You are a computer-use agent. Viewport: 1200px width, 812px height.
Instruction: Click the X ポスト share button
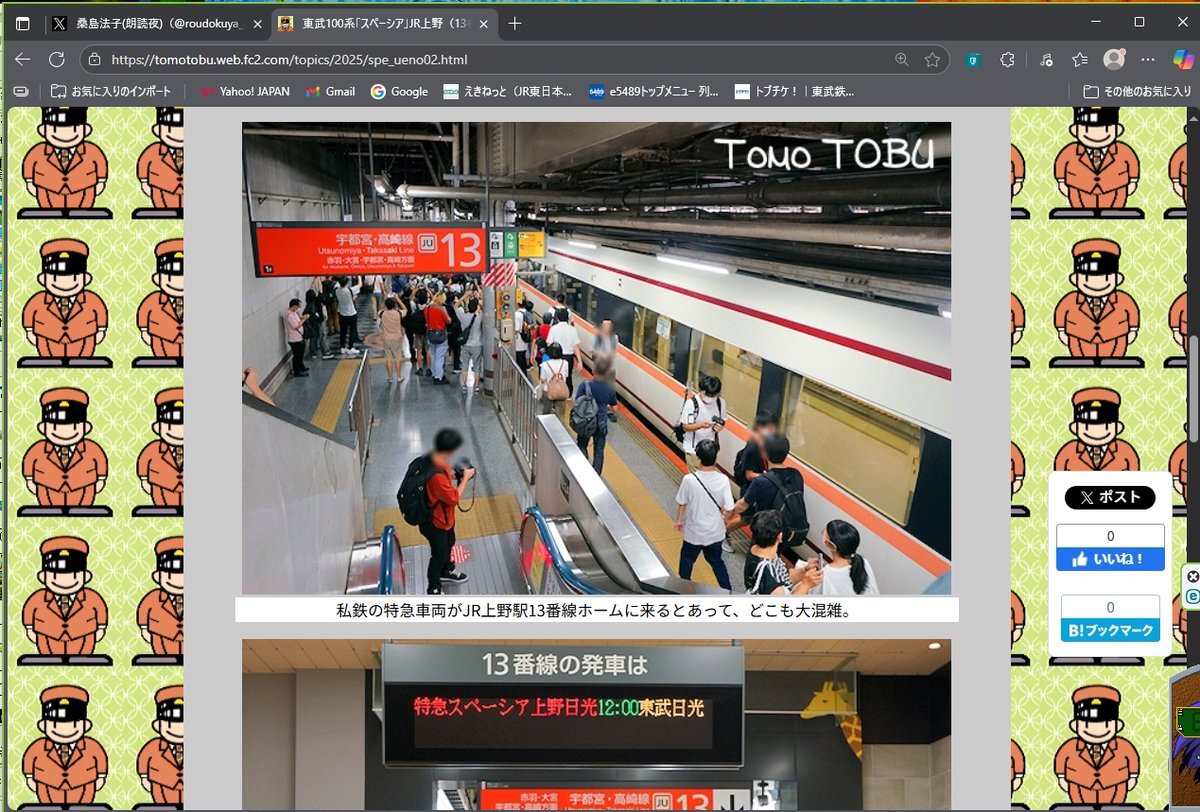click(x=1110, y=497)
